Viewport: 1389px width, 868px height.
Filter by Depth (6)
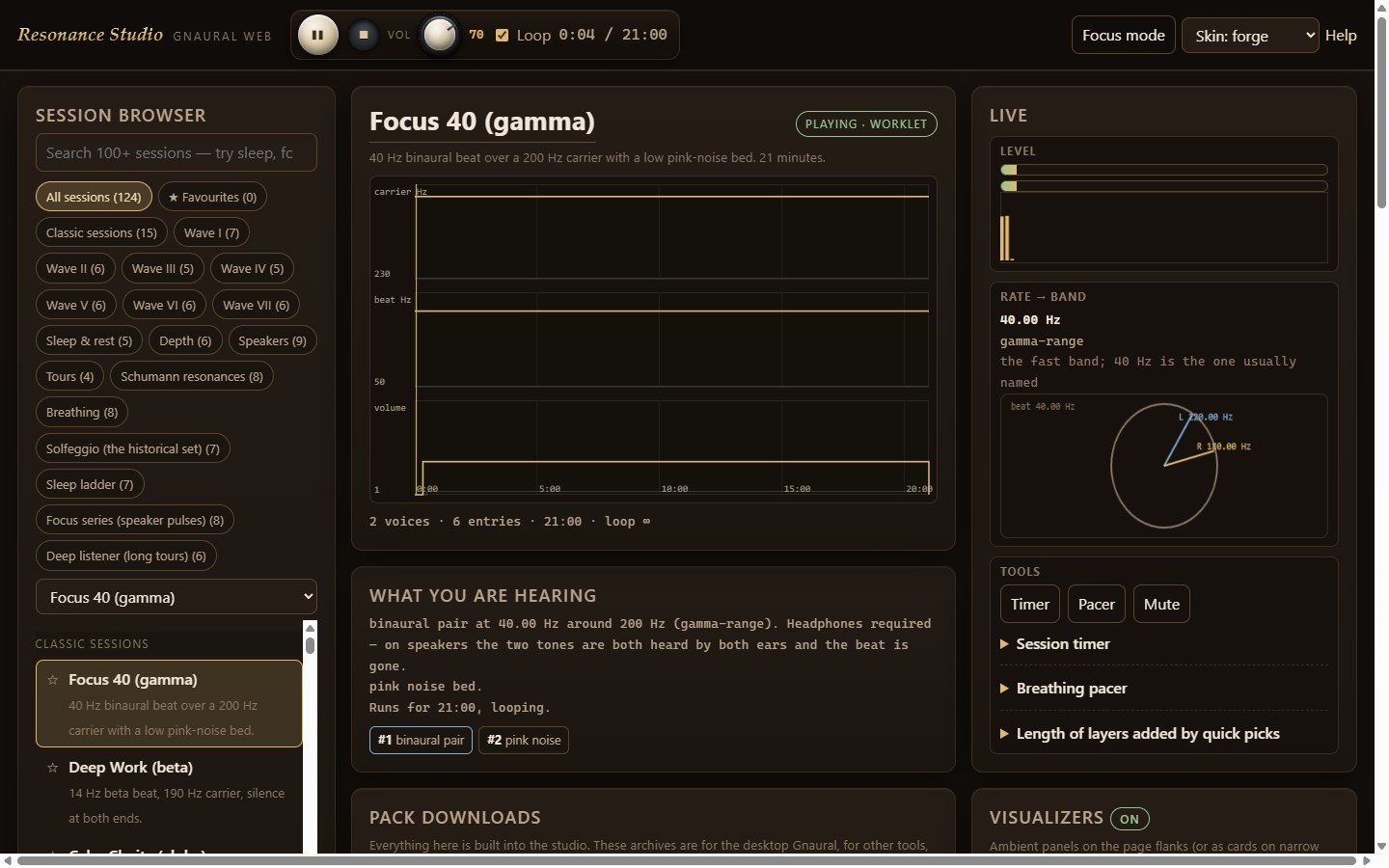[185, 340]
